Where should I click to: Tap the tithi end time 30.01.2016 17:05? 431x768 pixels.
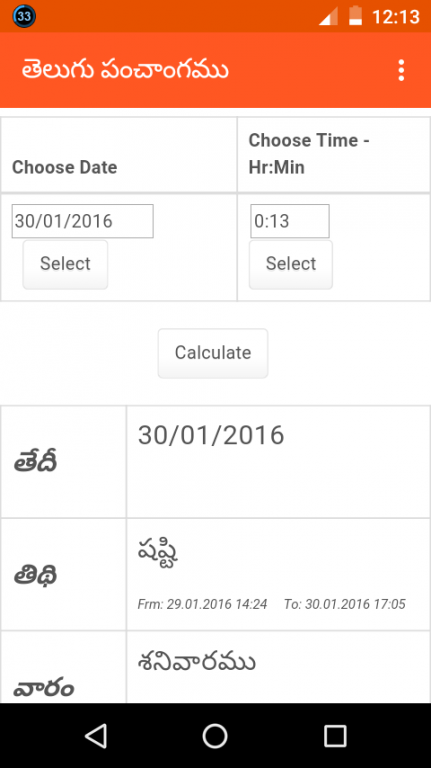345,604
